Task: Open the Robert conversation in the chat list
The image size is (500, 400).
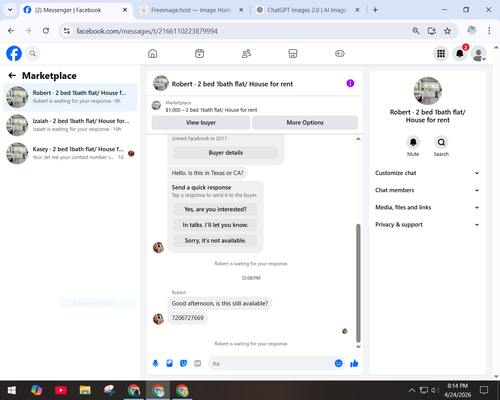Action: [x=70, y=97]
